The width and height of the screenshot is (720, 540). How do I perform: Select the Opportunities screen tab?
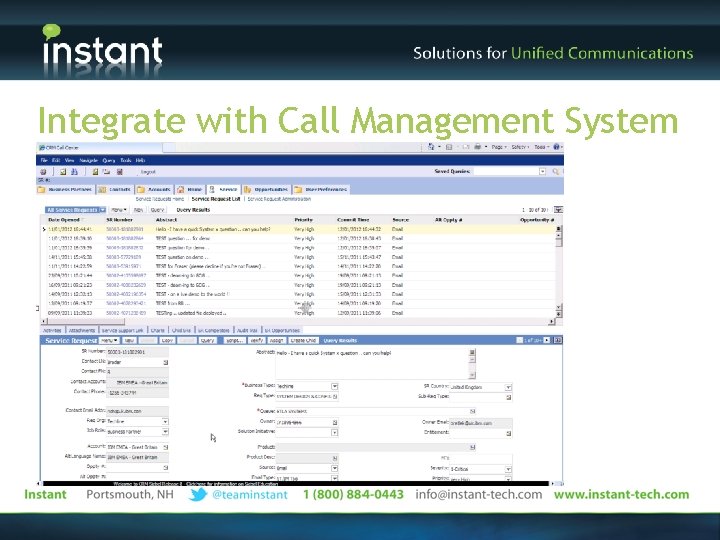(266, 189)
